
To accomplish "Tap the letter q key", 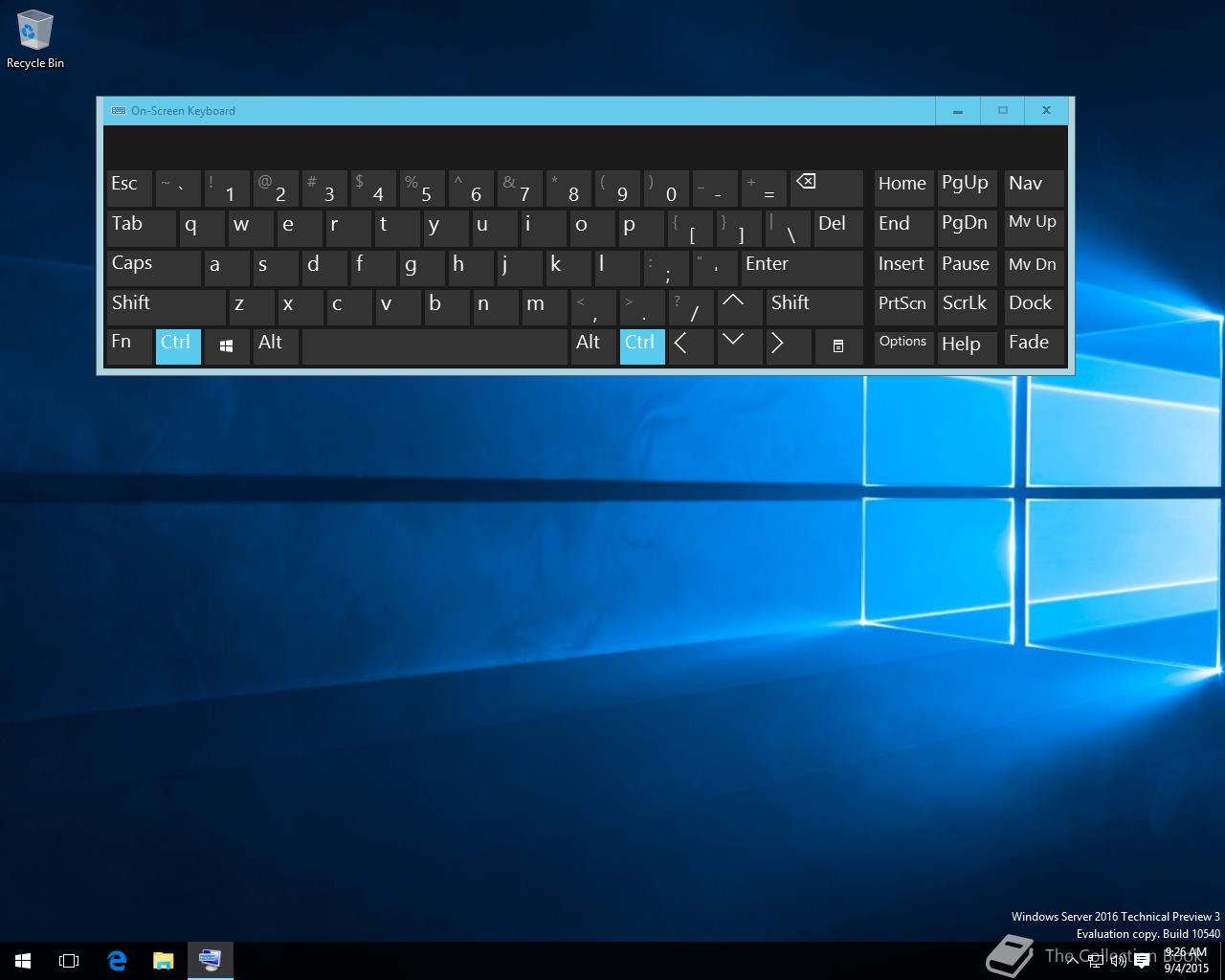I will coord(202,228).
